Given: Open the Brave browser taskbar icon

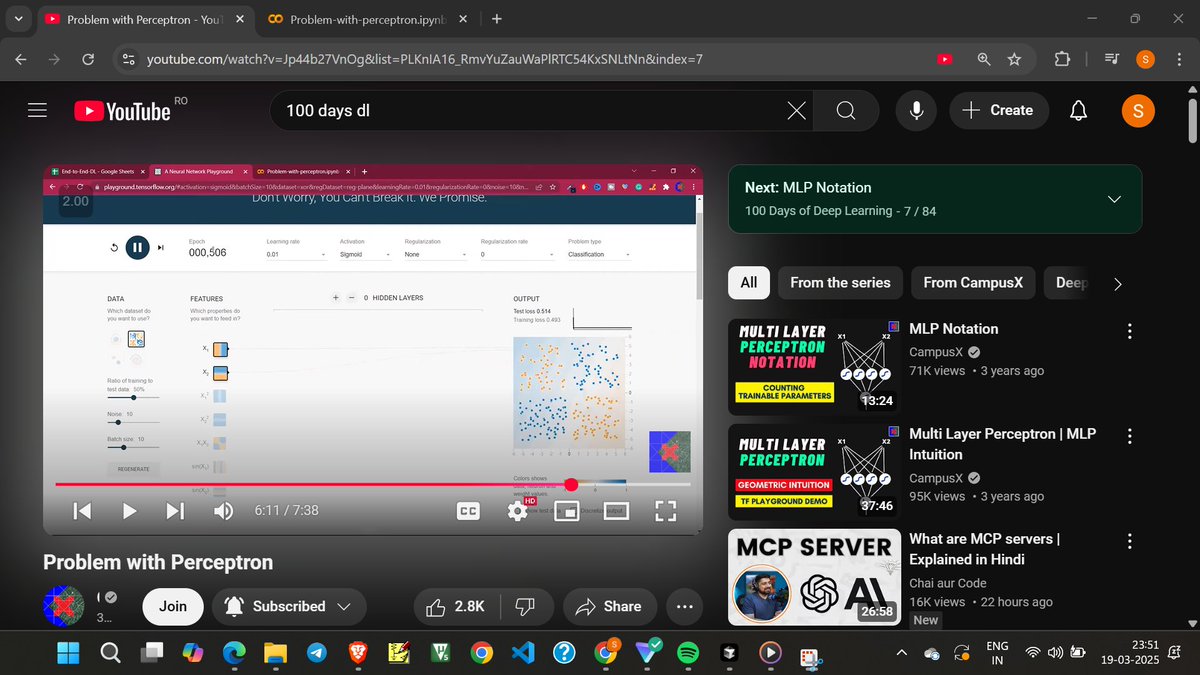Looking at the screenshot, I should (x=358, y=653).
